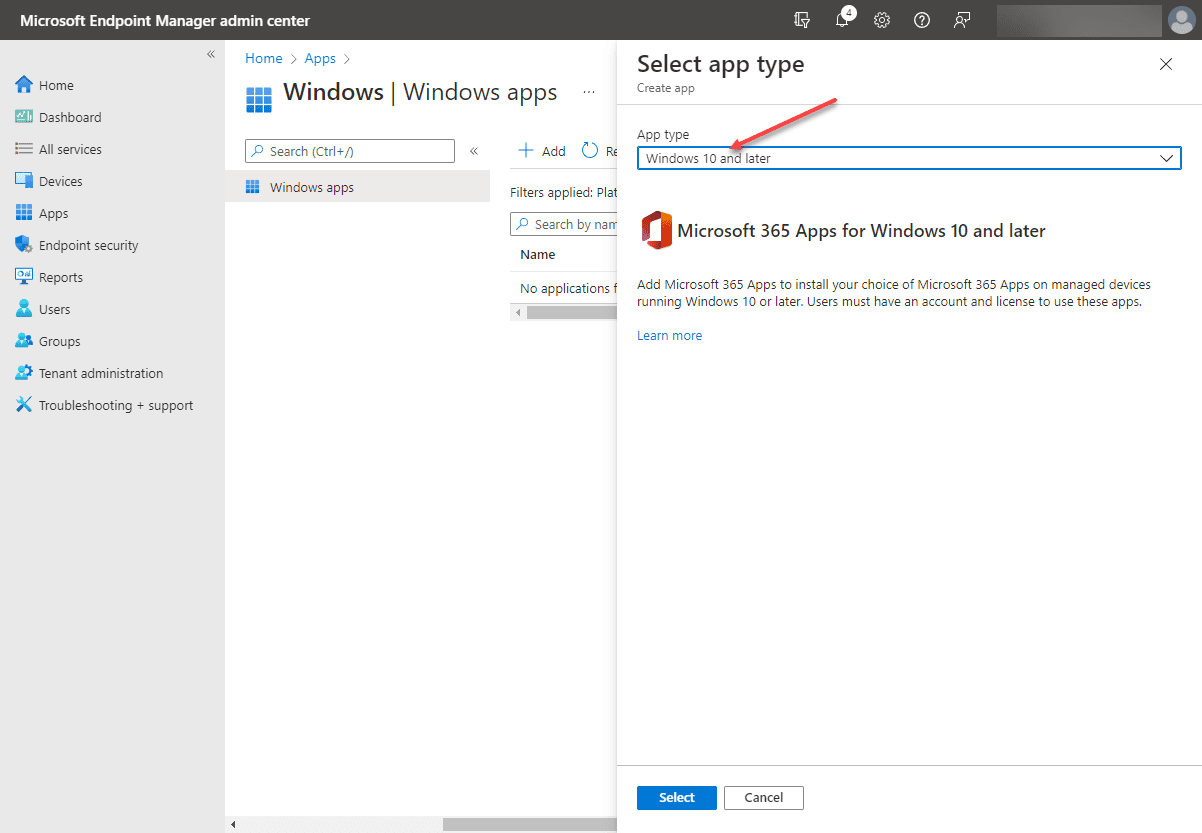Collapse the Windows apps list panel
This screenshot has width=1202, height=833.
[x=473, y=151]
